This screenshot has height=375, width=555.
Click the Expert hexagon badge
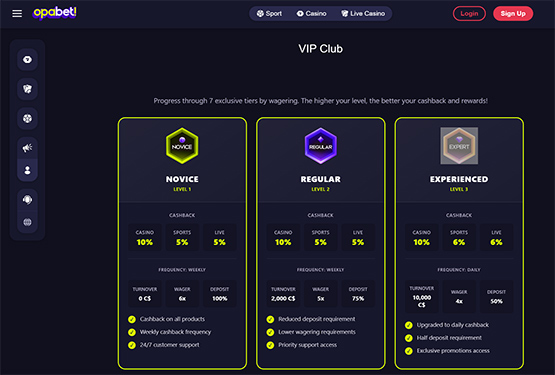(459, 146)
